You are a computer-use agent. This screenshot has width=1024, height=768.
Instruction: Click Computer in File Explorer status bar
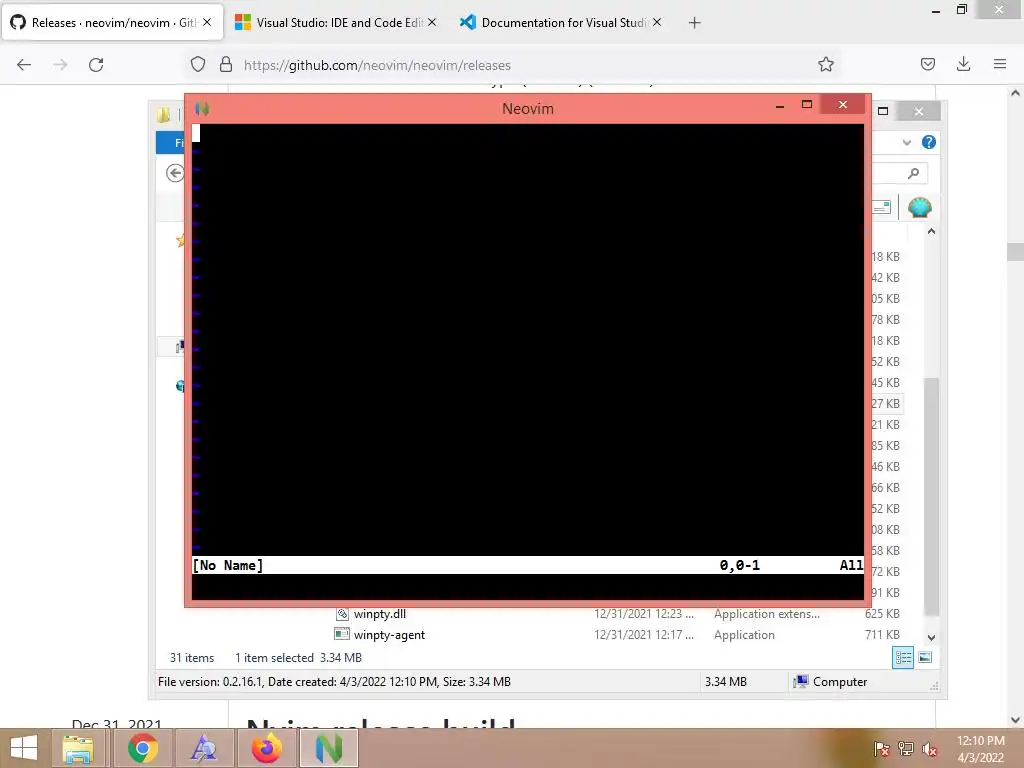pos(830,682)
